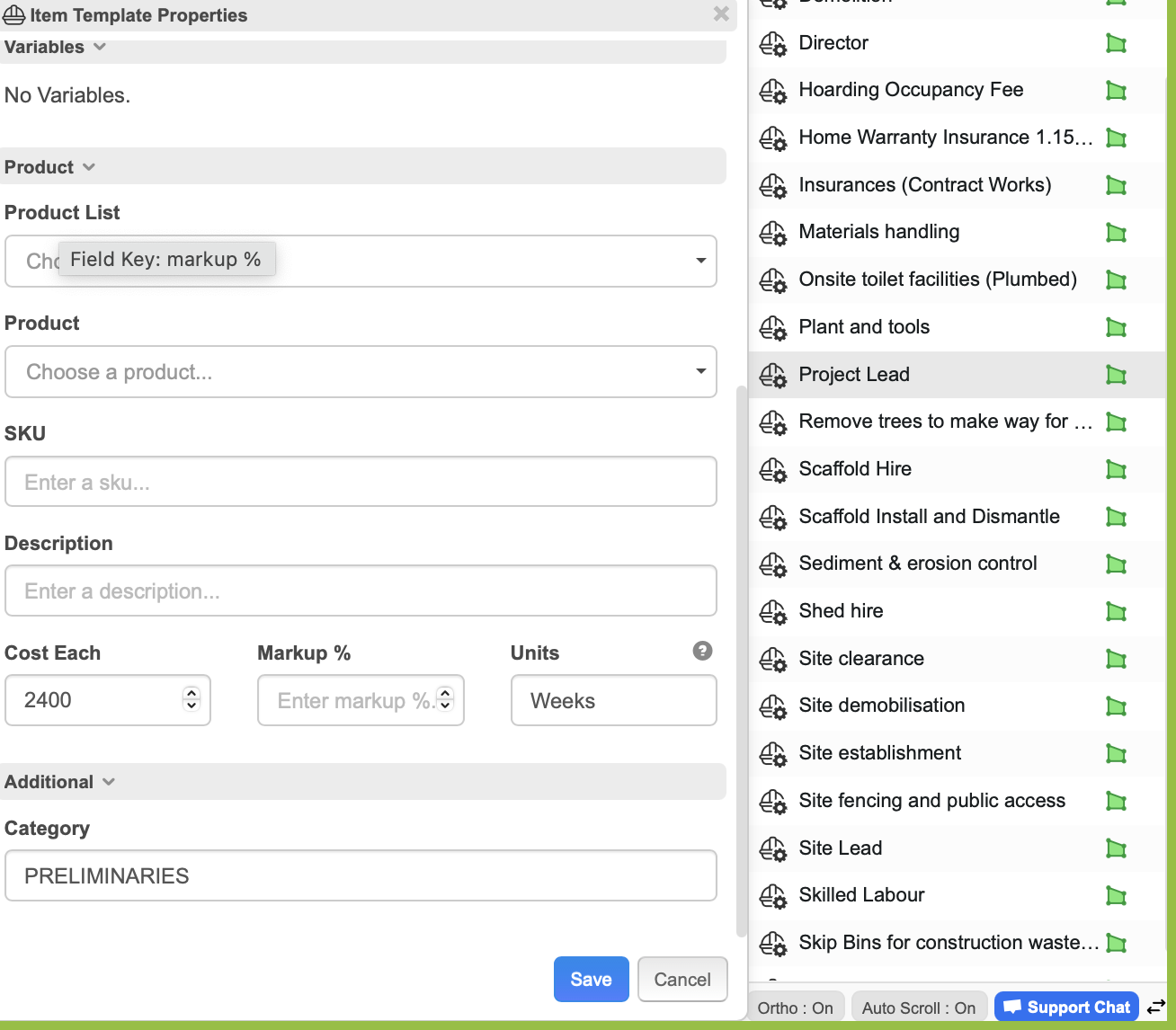
Task: Click the template icon next to Skilled Labour
Action: [x=772, y=896]
